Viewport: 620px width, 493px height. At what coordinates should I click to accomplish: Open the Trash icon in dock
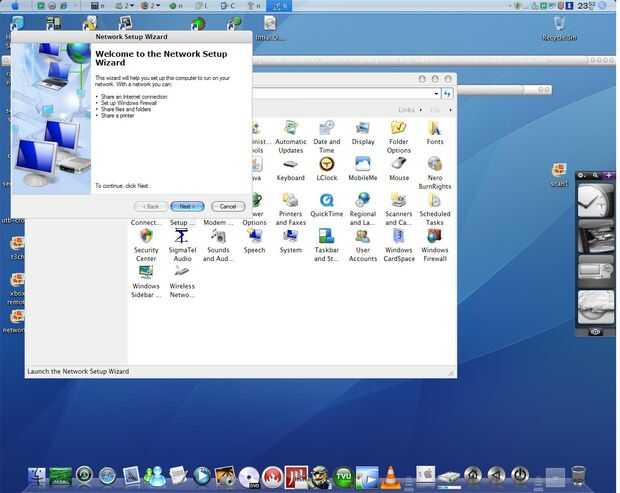tap(578, 476)
